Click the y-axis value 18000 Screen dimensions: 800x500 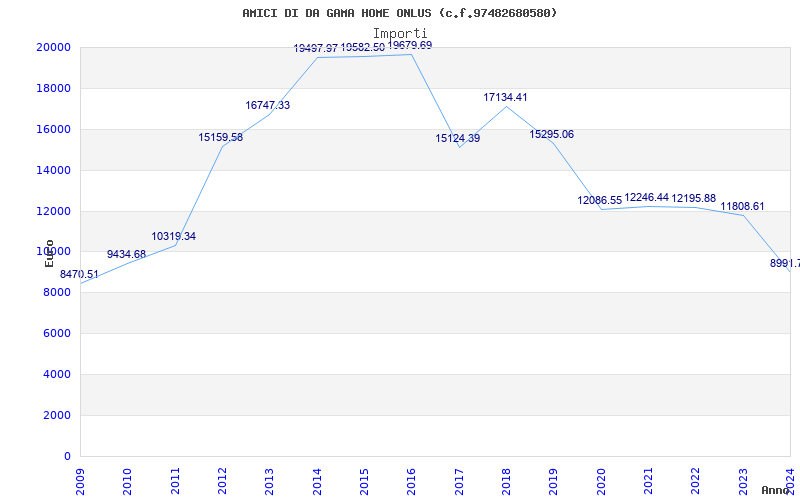point(54,88)
